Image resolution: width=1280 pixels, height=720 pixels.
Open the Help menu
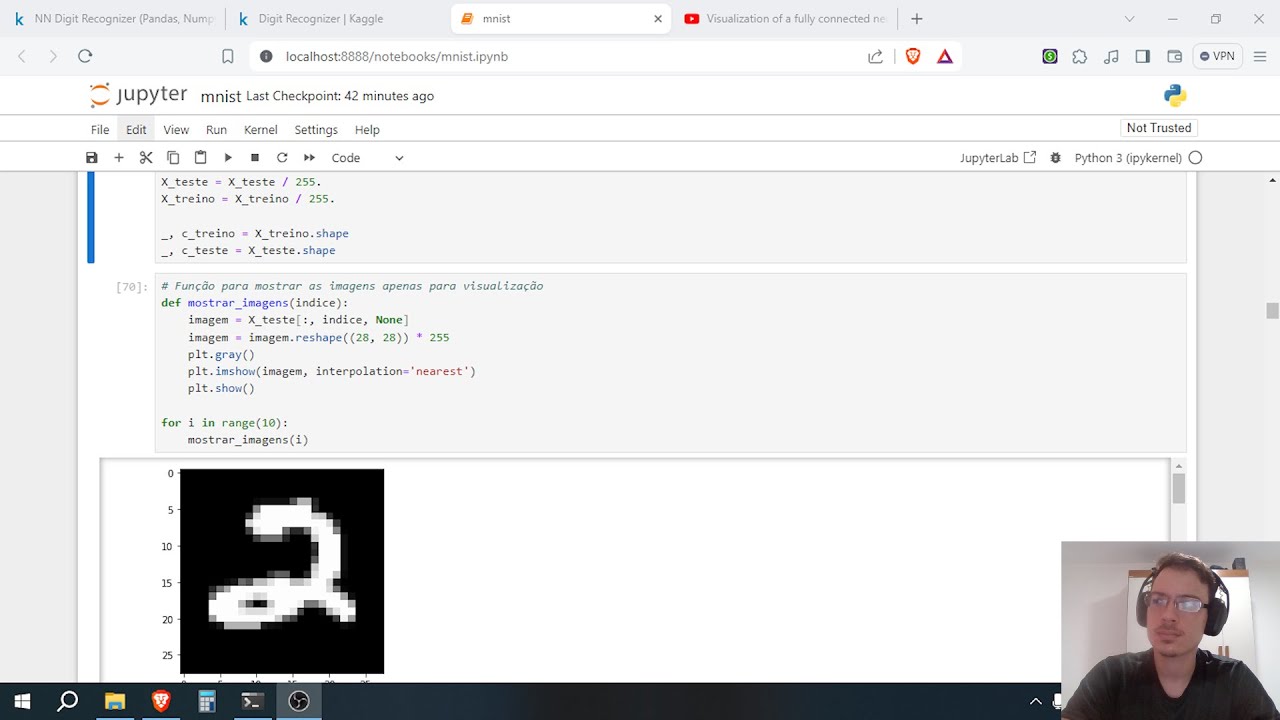[367, 130]
